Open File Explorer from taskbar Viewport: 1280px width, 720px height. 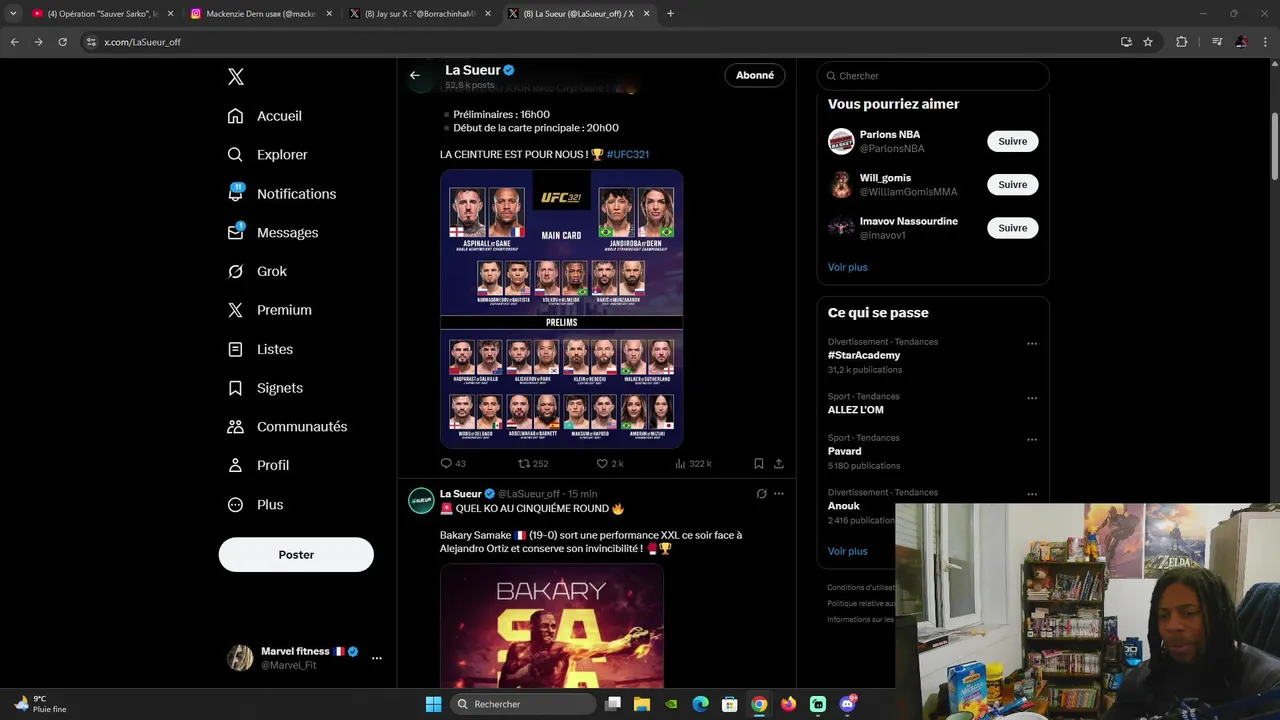coord(642,704)
